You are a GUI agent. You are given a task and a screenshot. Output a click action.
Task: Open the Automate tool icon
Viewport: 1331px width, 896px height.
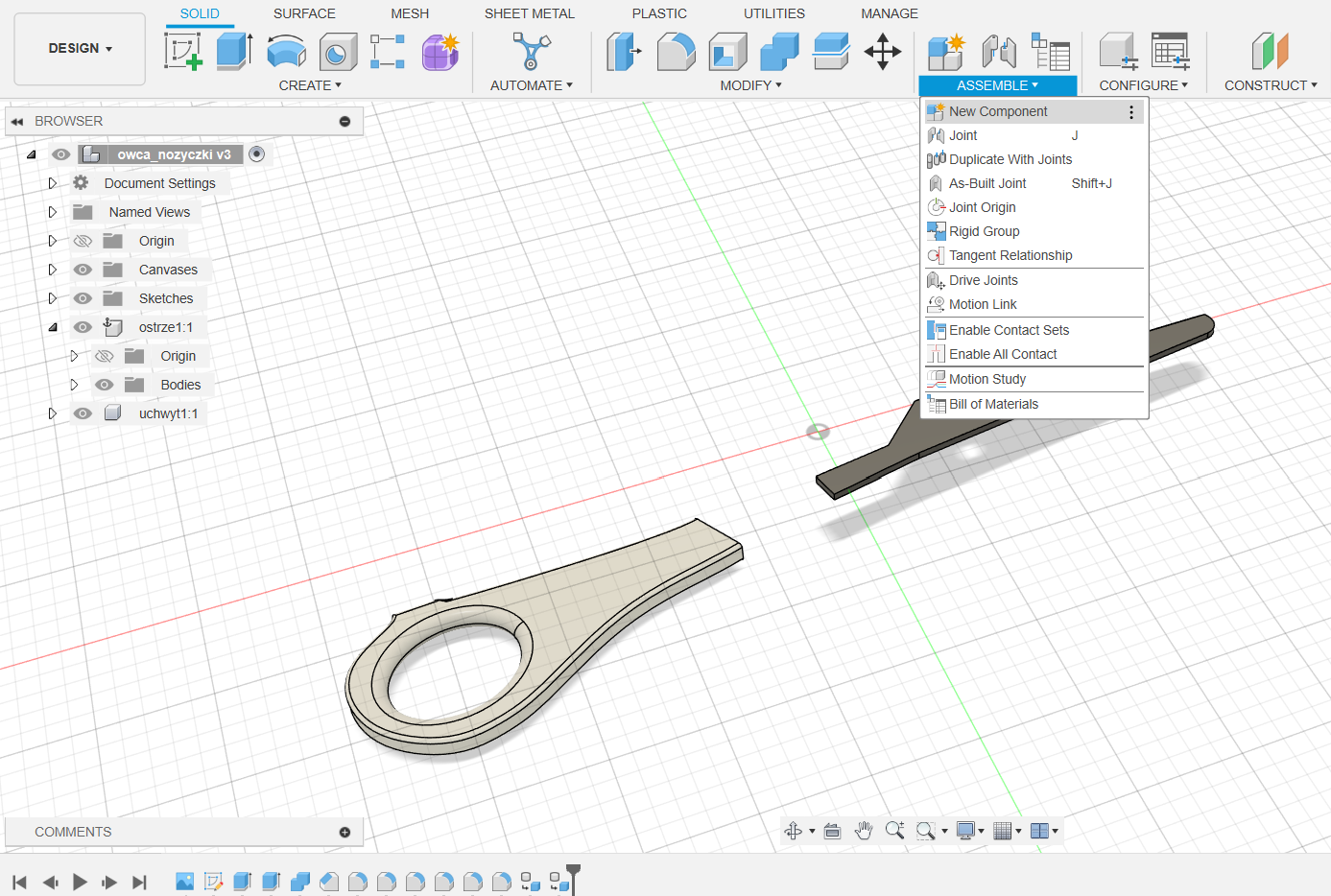click(531, 51)
